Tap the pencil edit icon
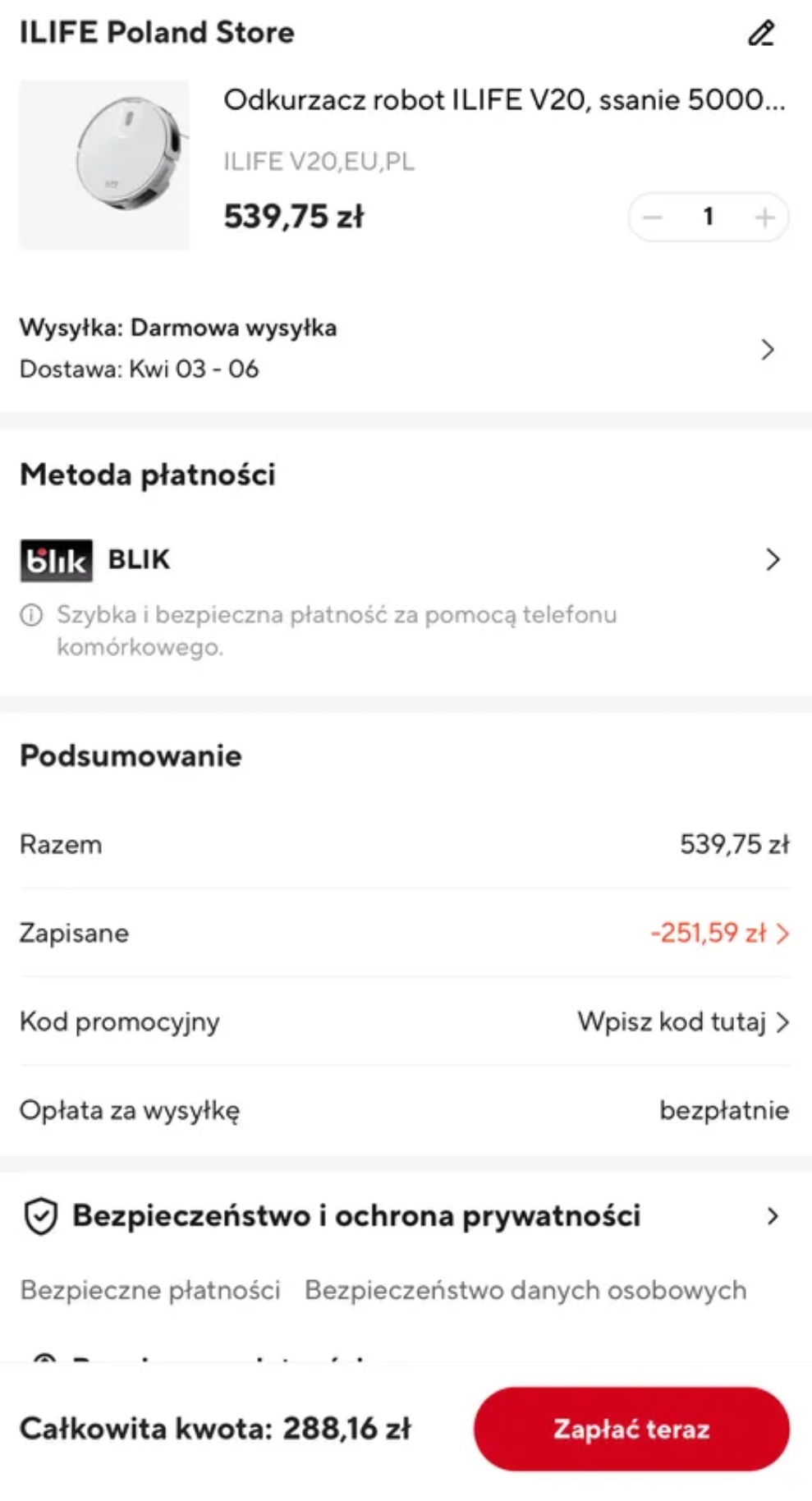Viewport: 812px width, 1501px height. pos(761,34)
